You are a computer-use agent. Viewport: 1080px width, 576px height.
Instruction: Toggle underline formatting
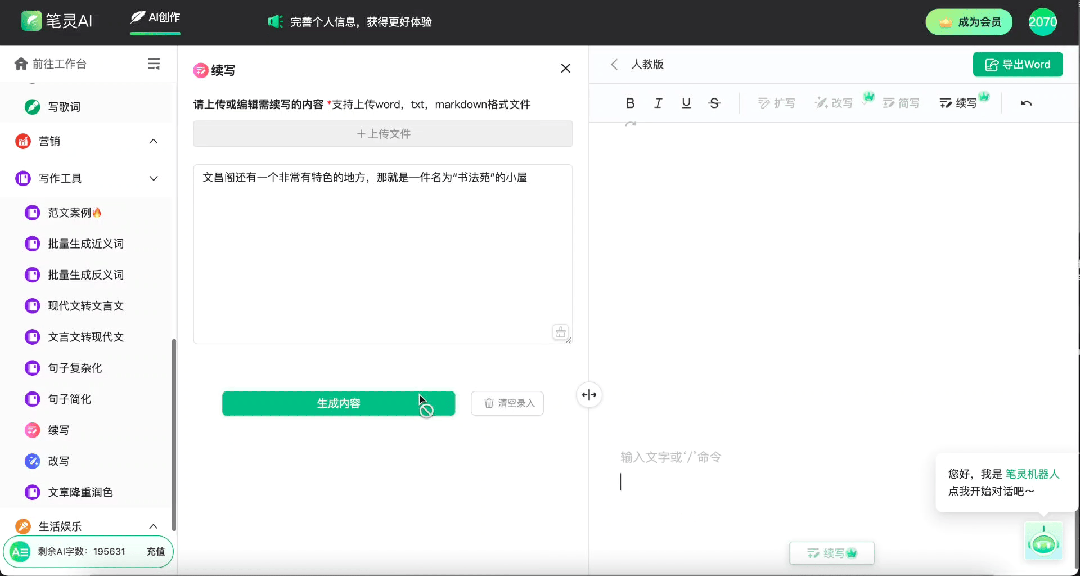click(x=686, y=102)
